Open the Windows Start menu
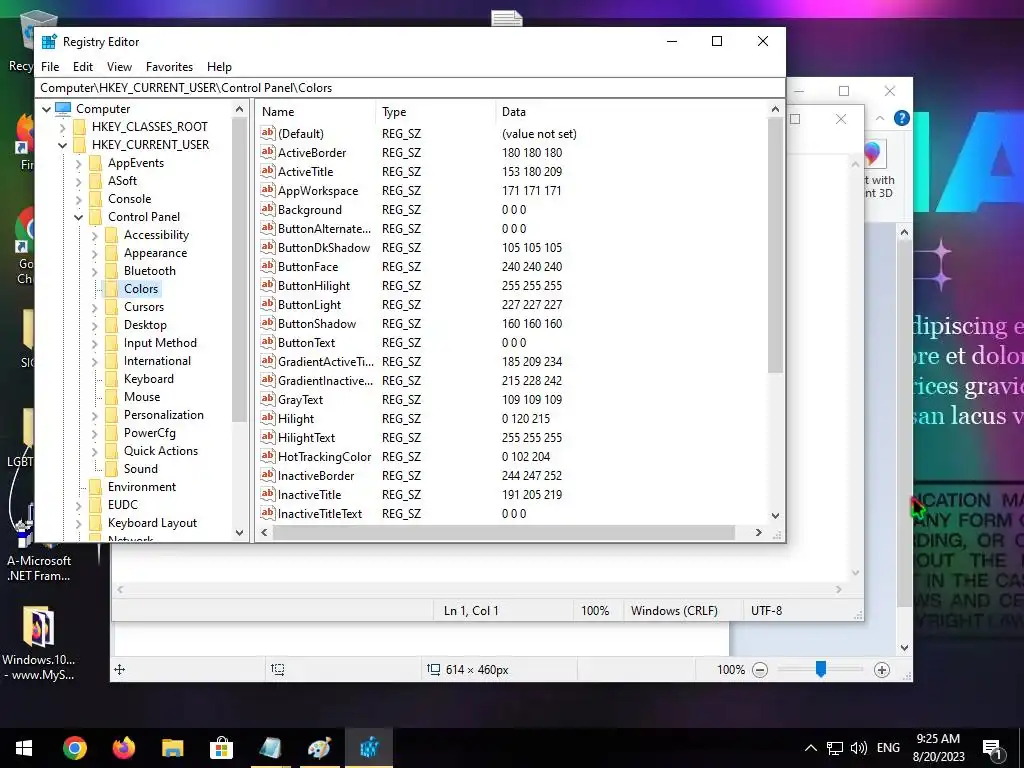The image size is (1024, 768). click(24, 748)
